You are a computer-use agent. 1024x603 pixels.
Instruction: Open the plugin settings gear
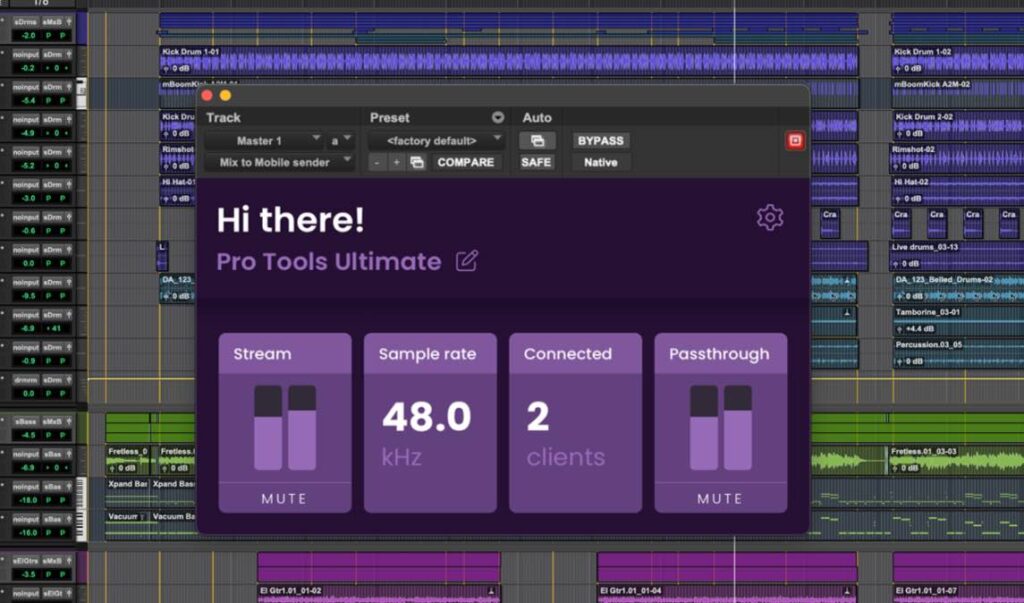pos(769,217)
